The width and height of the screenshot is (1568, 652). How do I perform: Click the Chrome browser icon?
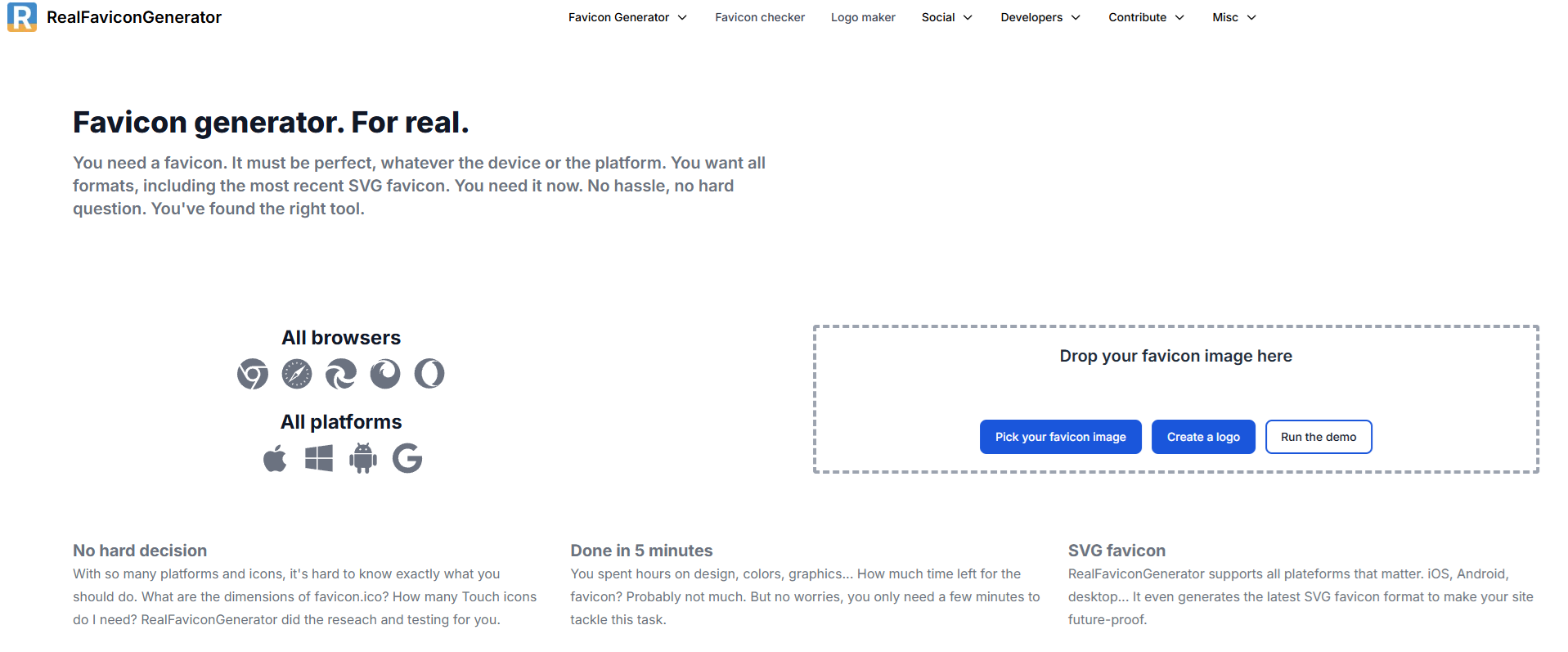point(253,374)
